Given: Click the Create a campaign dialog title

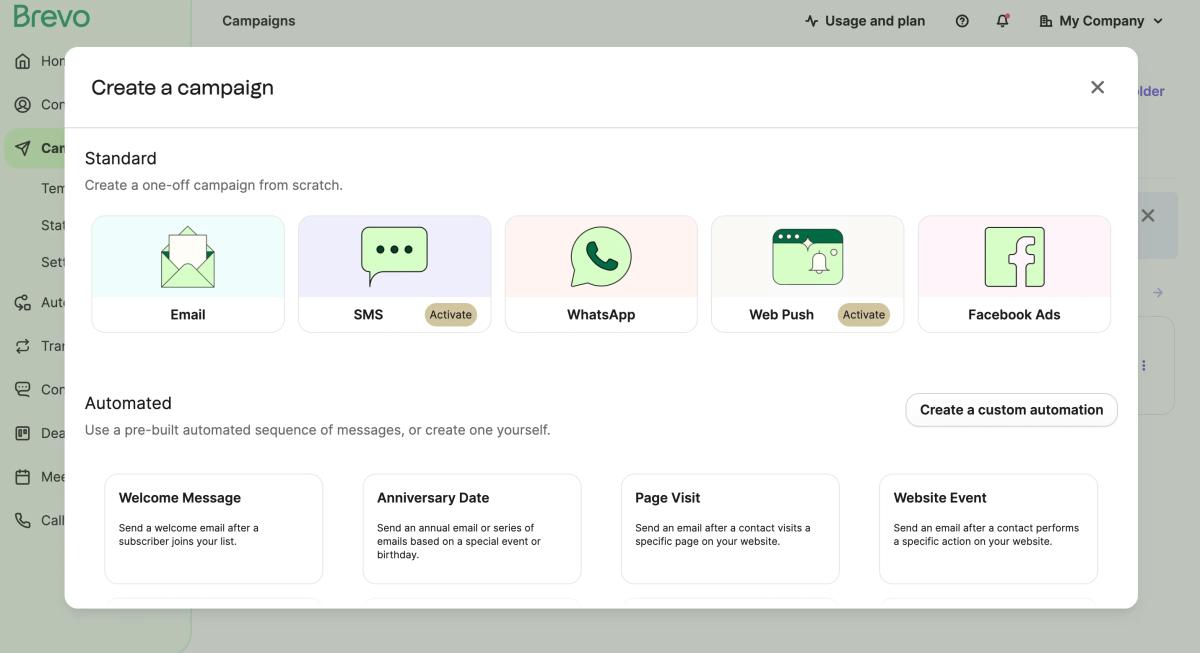Looking at the screenshot, I should coord(182,87).
